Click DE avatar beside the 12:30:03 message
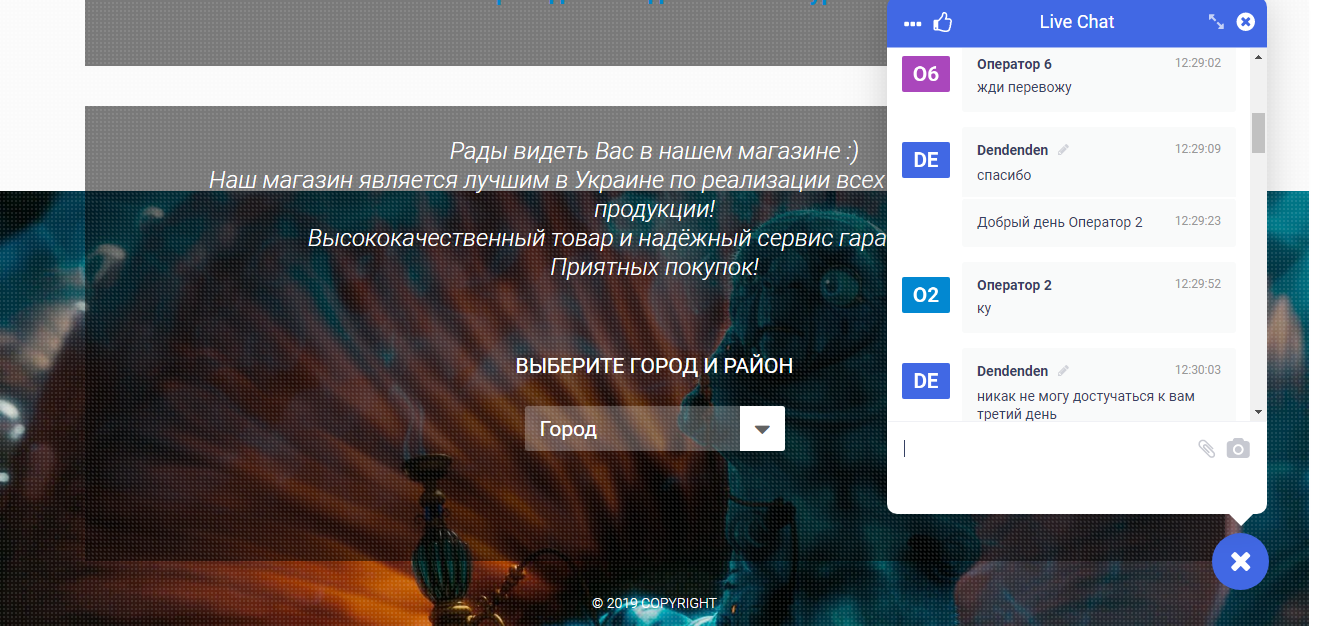 point(926,381)
